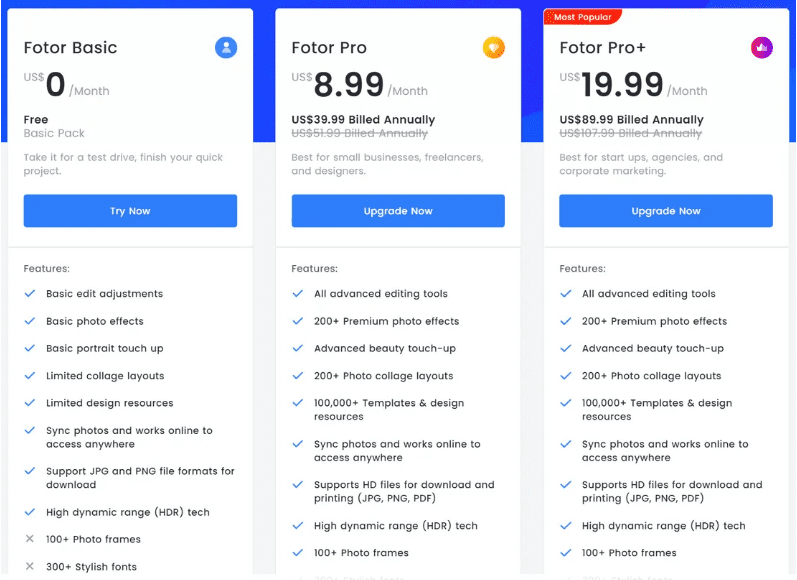797x580 pixels.
Task: Click Pro Supports HD files for download feature
Action: pyautogui.click(x=404, y=492)
